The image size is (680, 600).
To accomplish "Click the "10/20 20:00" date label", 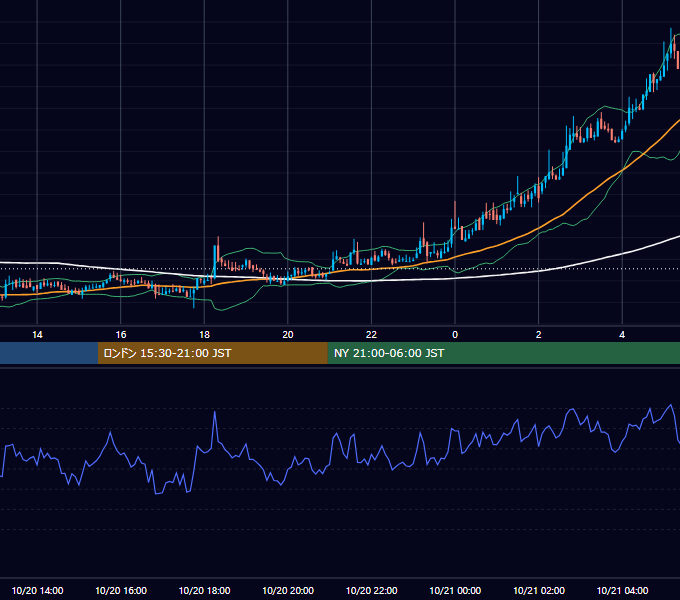I will [x=288, y=590].
